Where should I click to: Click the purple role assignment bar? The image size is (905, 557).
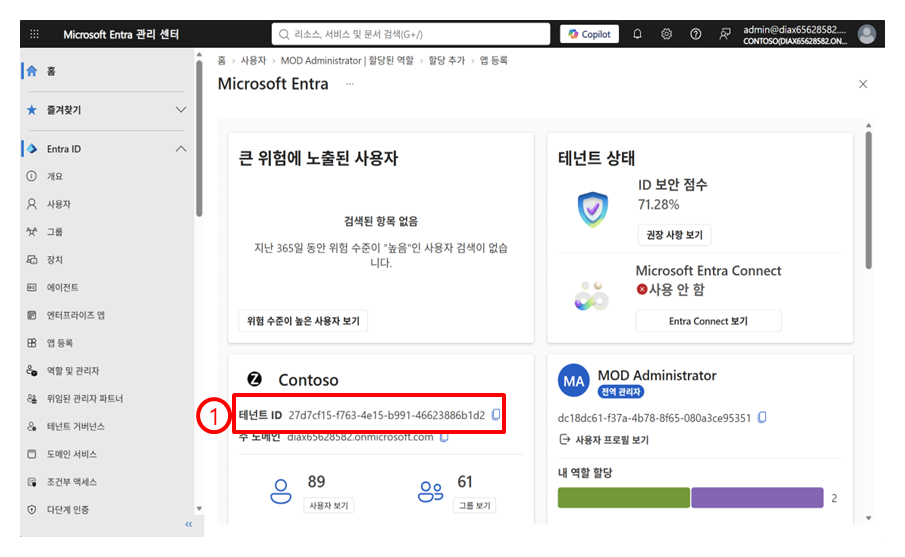click(757, 498)
